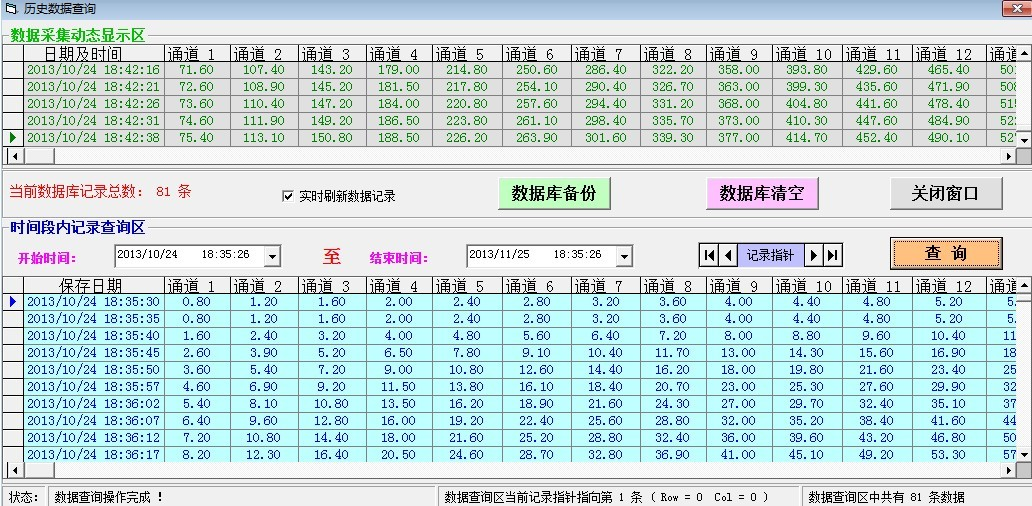Click the window title bar icon
Screen dimensions: 1032x506
[x=9, y=8]
